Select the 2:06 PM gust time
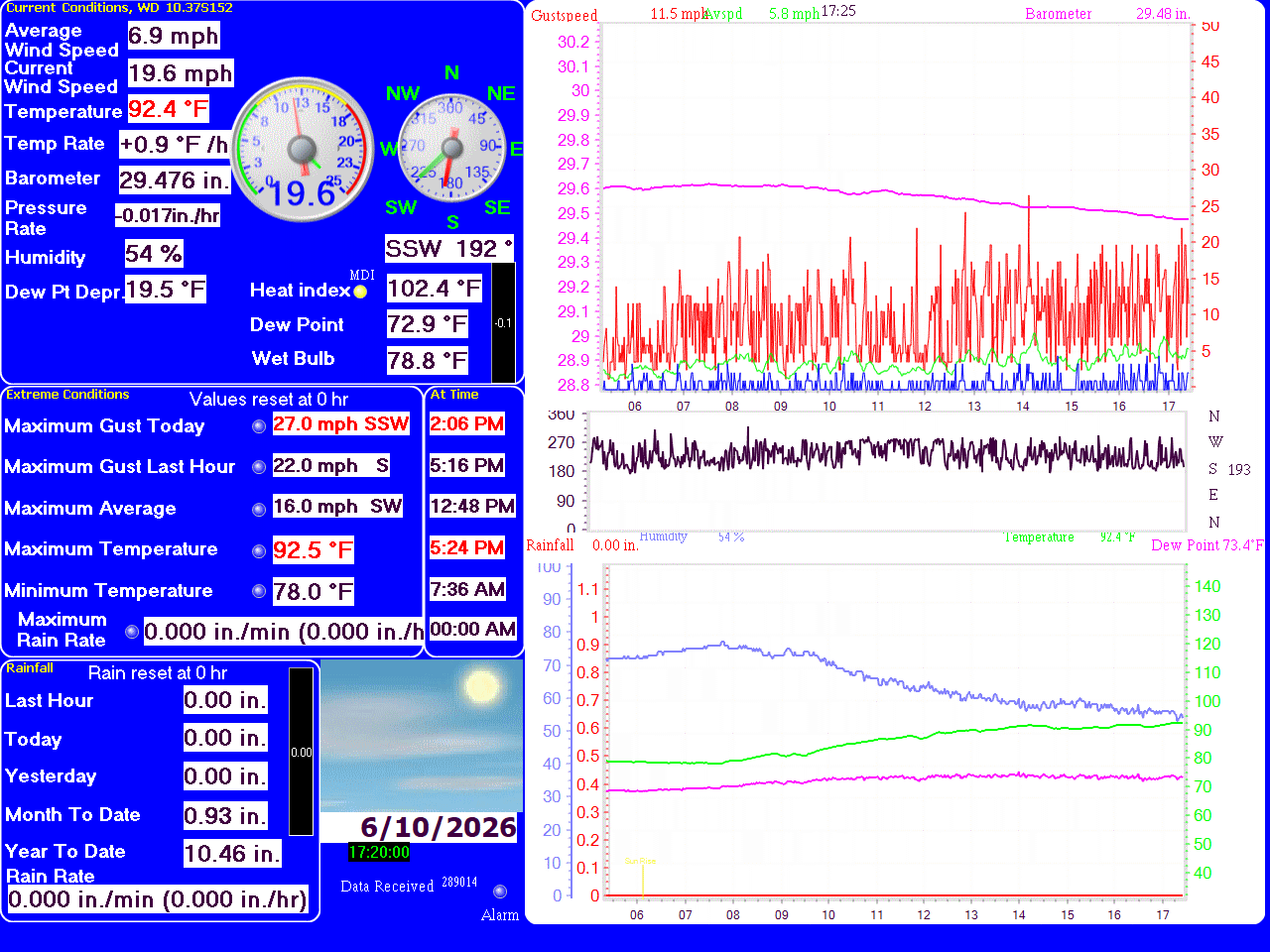The image size is (1270, 952). pos(467,423)
